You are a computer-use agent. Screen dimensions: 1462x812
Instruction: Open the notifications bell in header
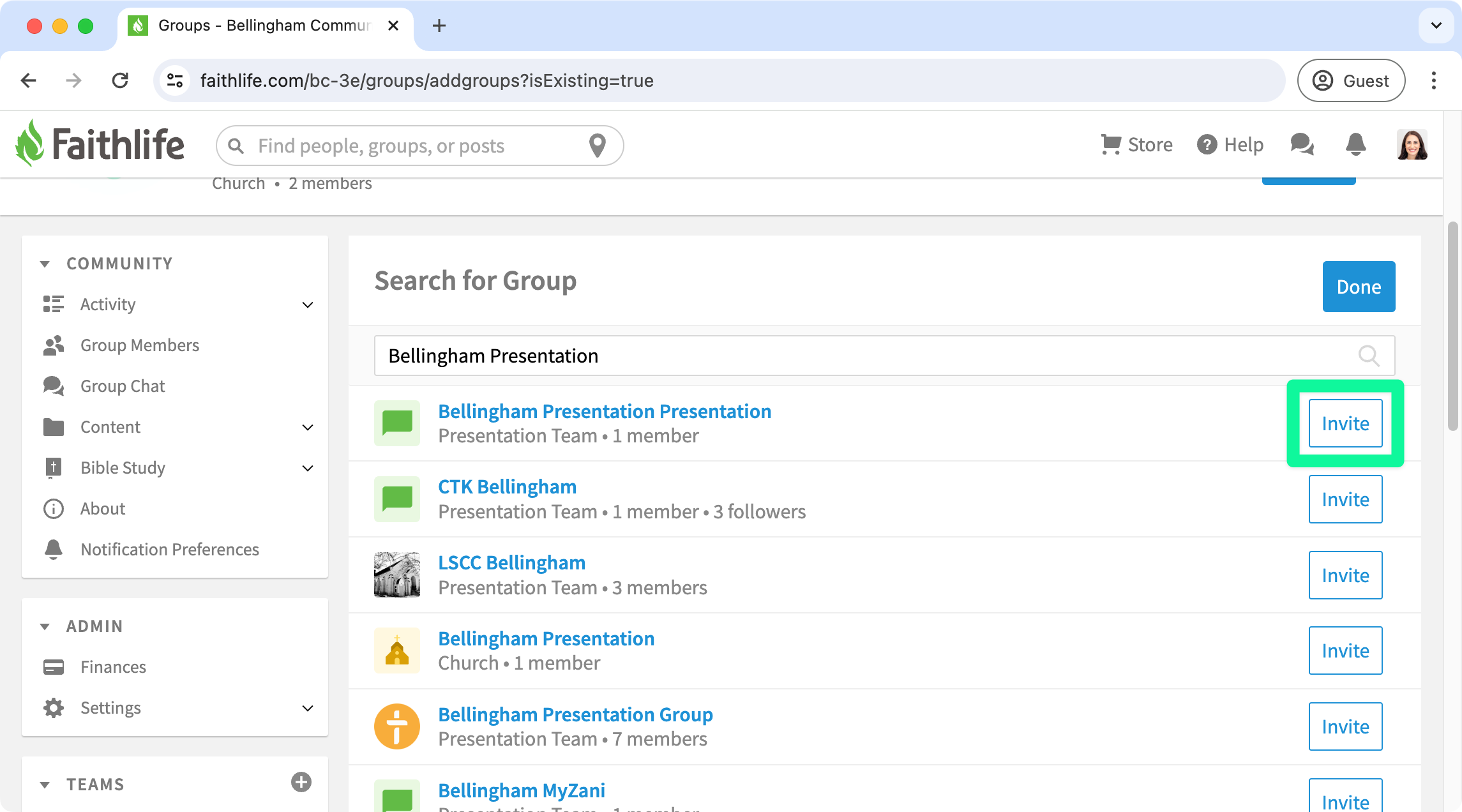pyautogui.click(x=1355, y=144)
